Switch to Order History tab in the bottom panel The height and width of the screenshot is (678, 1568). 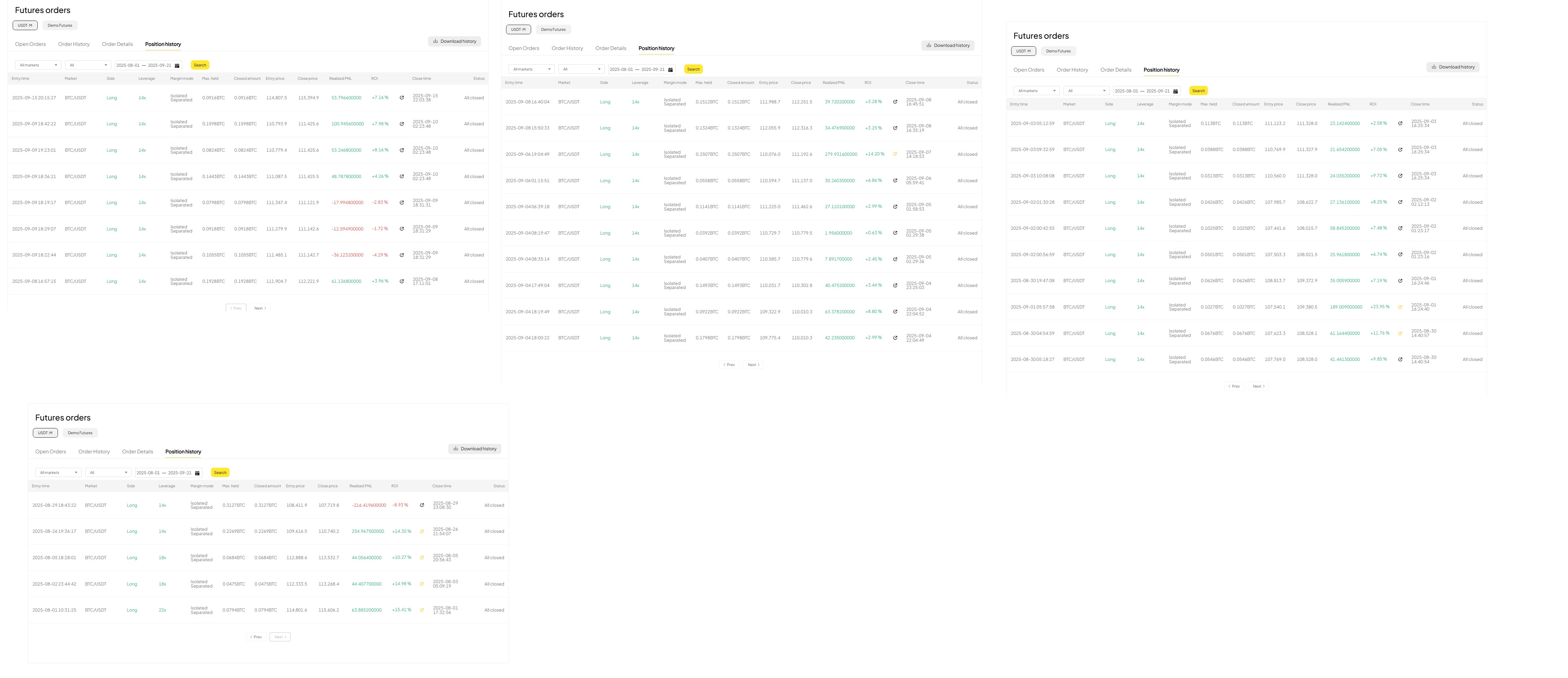(94, 452)
